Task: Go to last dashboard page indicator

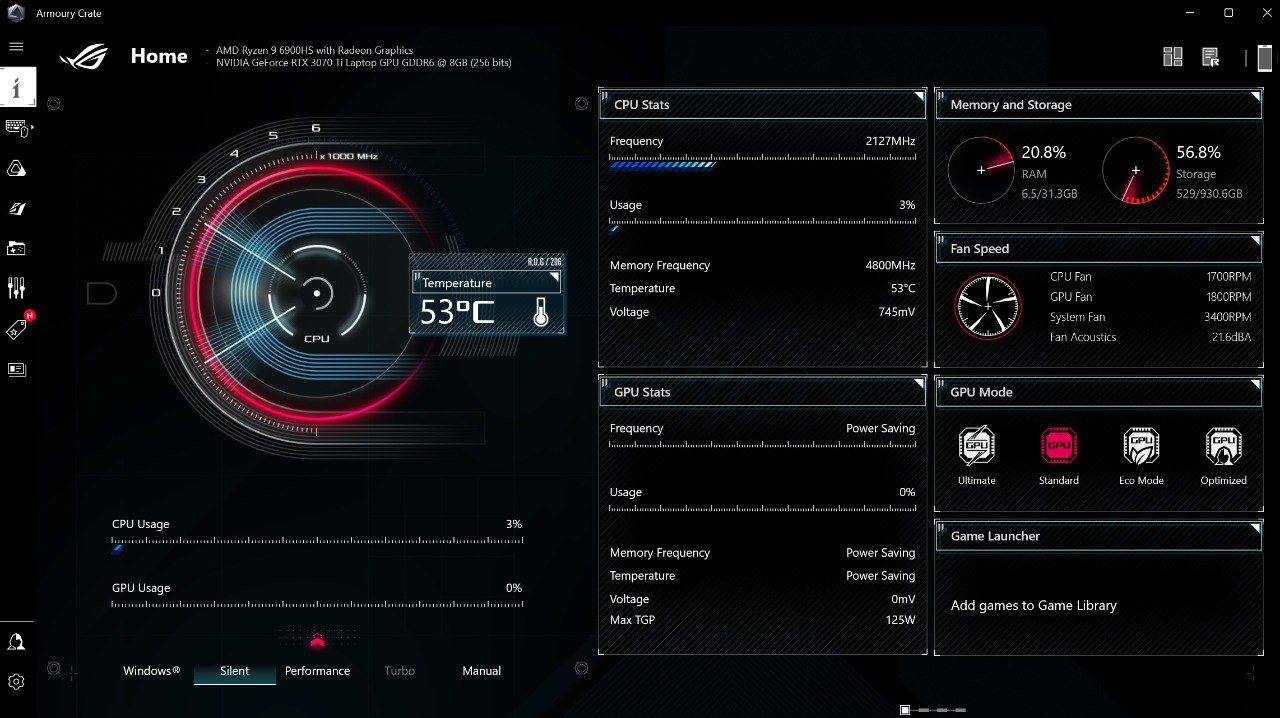Action: pos(960,710)
